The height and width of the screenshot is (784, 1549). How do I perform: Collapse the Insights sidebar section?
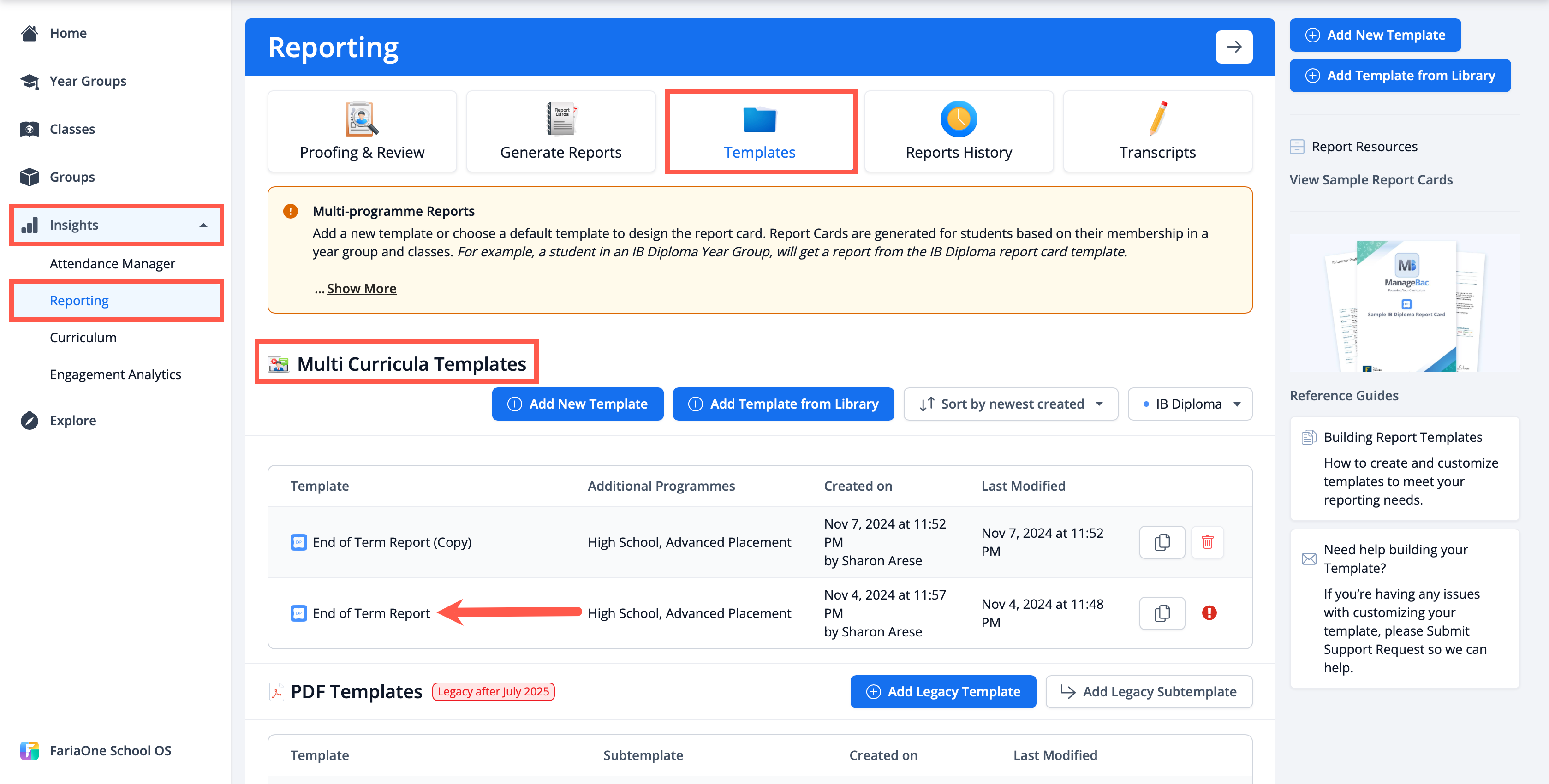click(x=203, y=226)
